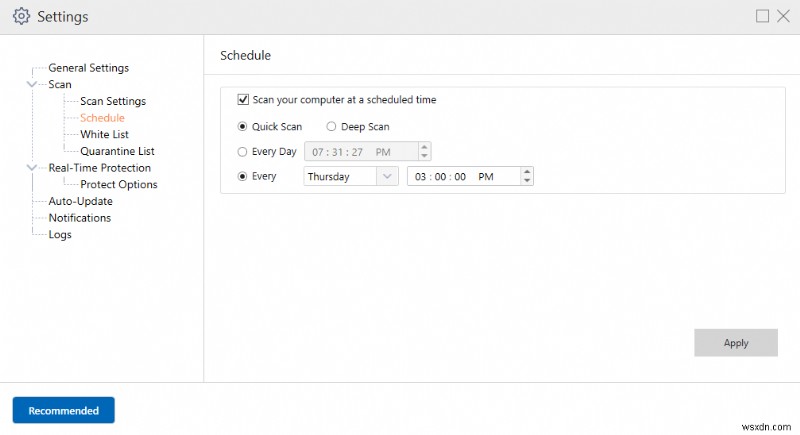This screenshot has width=800, height=435.
Task: Open the Auto-Update settings
Action: [80, 201]
